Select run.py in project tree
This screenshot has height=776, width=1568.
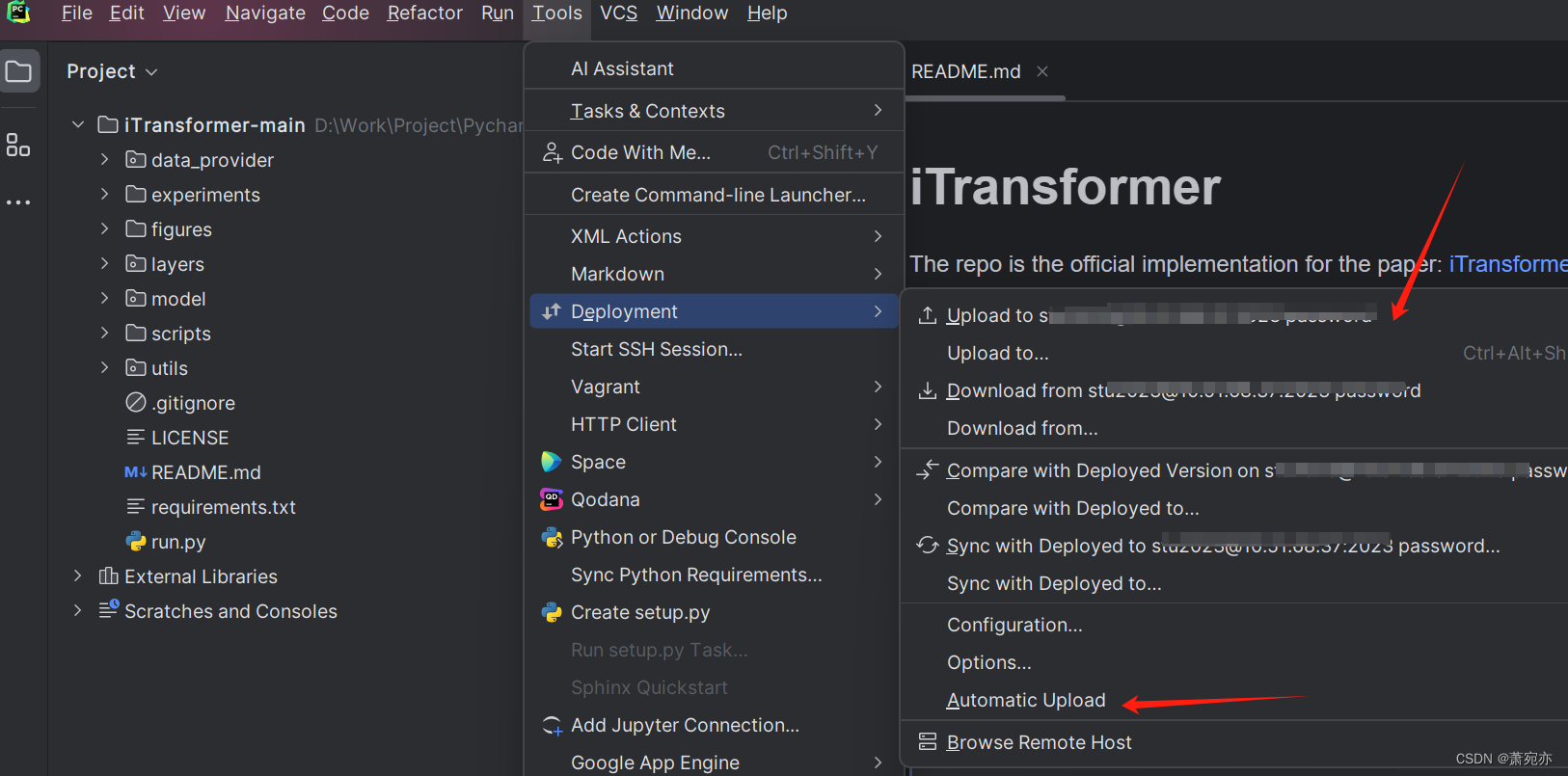coord(178,542)
